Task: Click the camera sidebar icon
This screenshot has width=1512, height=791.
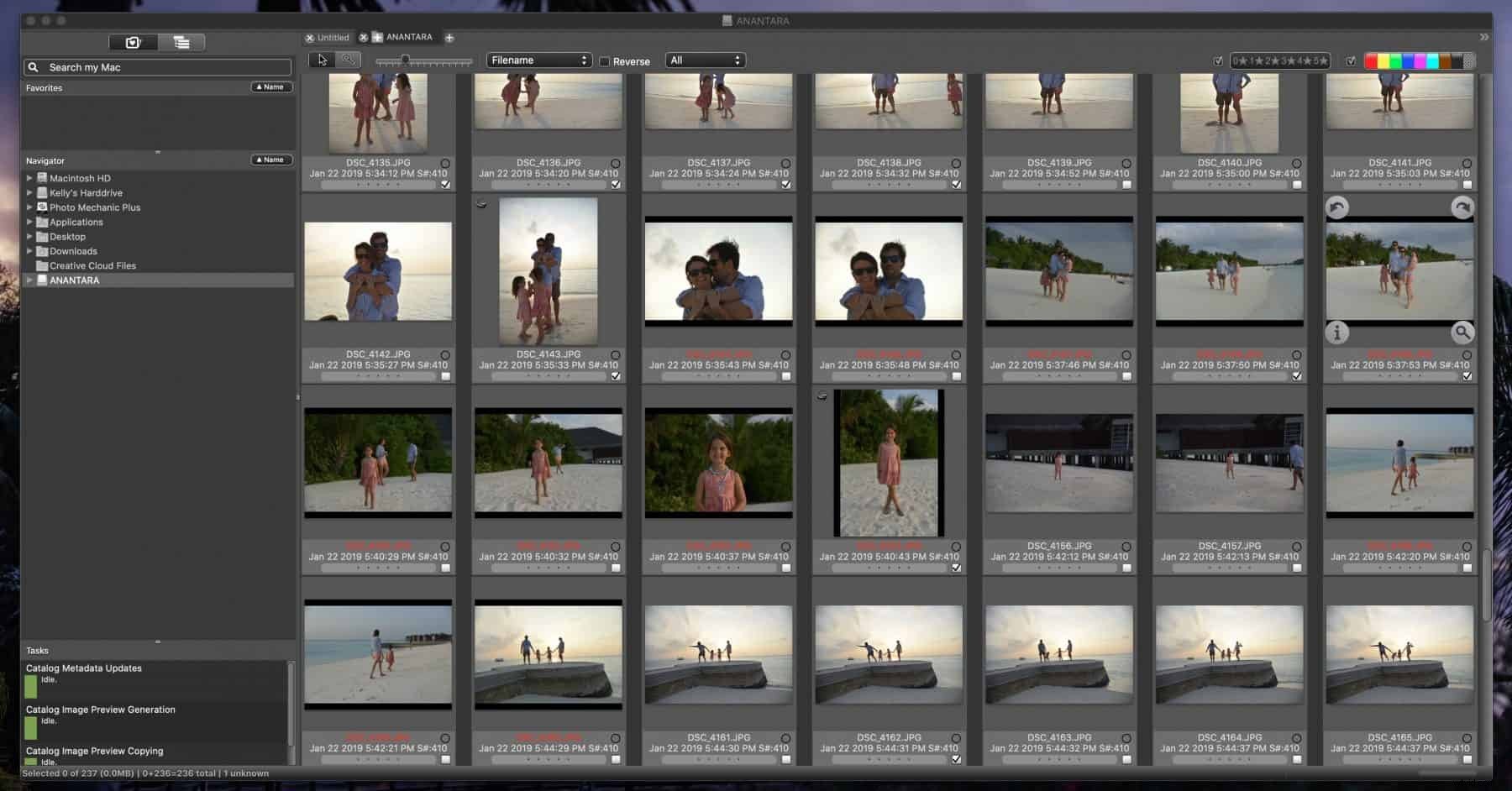Action: tap(134, 40)
